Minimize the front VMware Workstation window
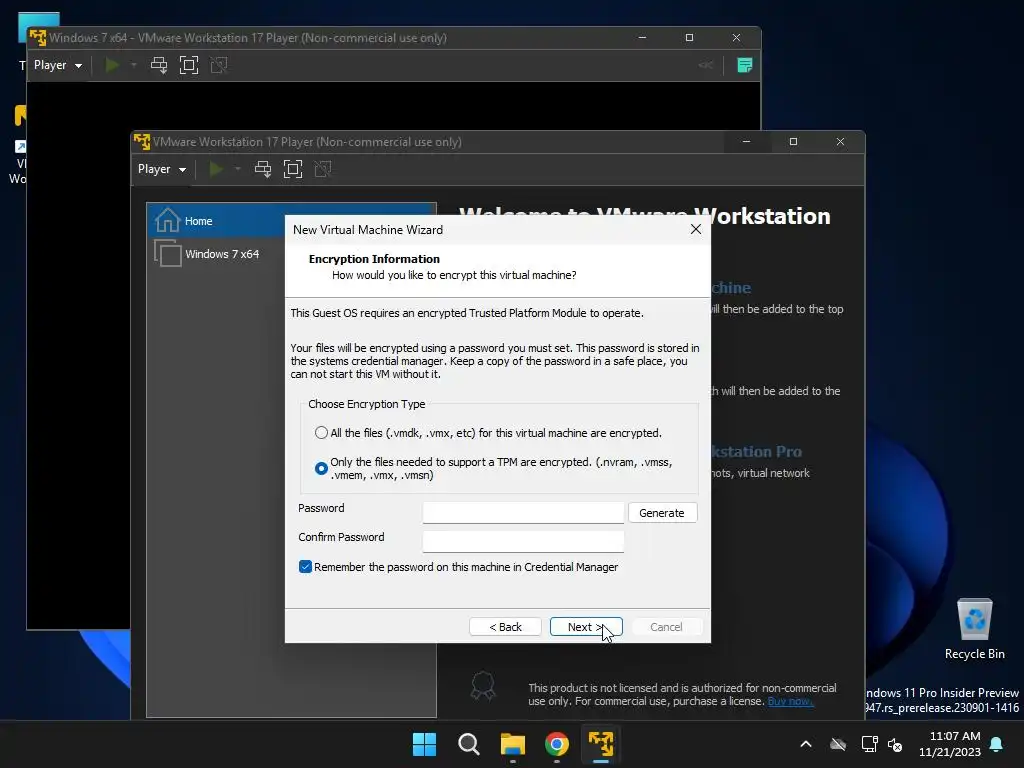The height and width of the screenshot is (768, 1024). click(746, 142)
